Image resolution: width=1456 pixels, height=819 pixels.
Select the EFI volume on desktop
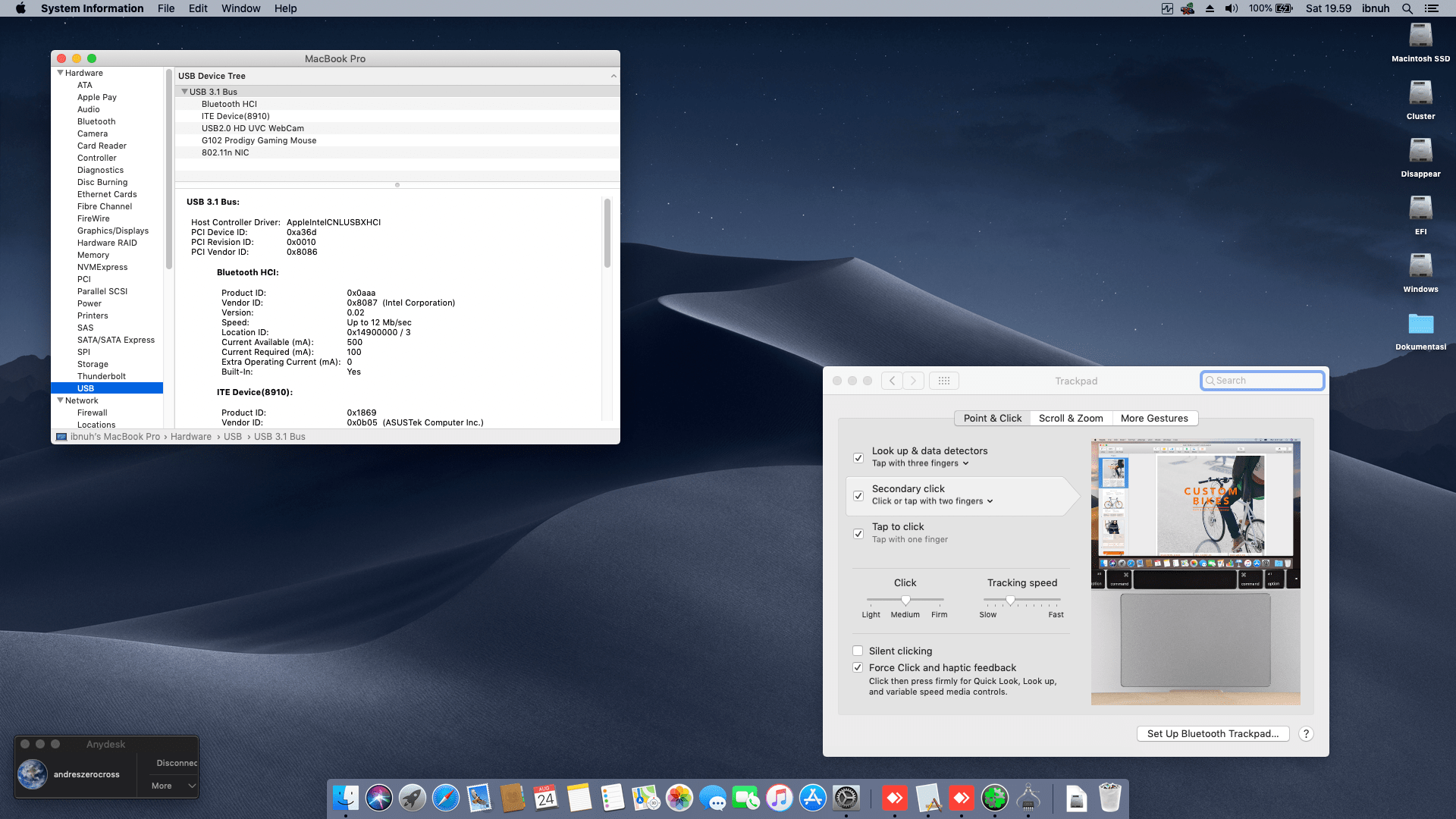click(1420, 215)
